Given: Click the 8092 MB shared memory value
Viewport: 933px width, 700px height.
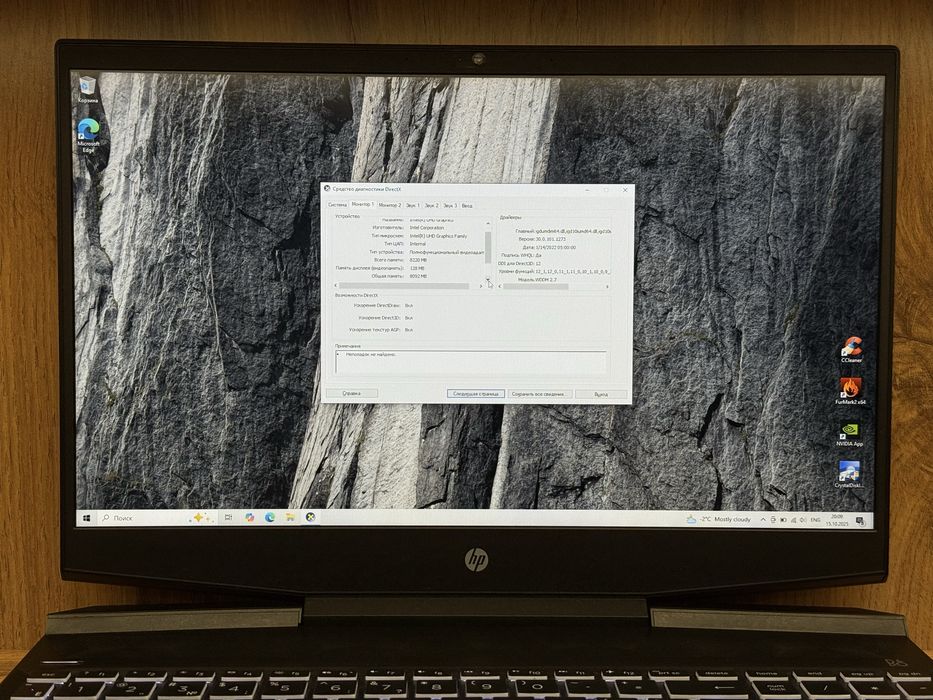Looking at the screenshot, I should click(418, 276).
